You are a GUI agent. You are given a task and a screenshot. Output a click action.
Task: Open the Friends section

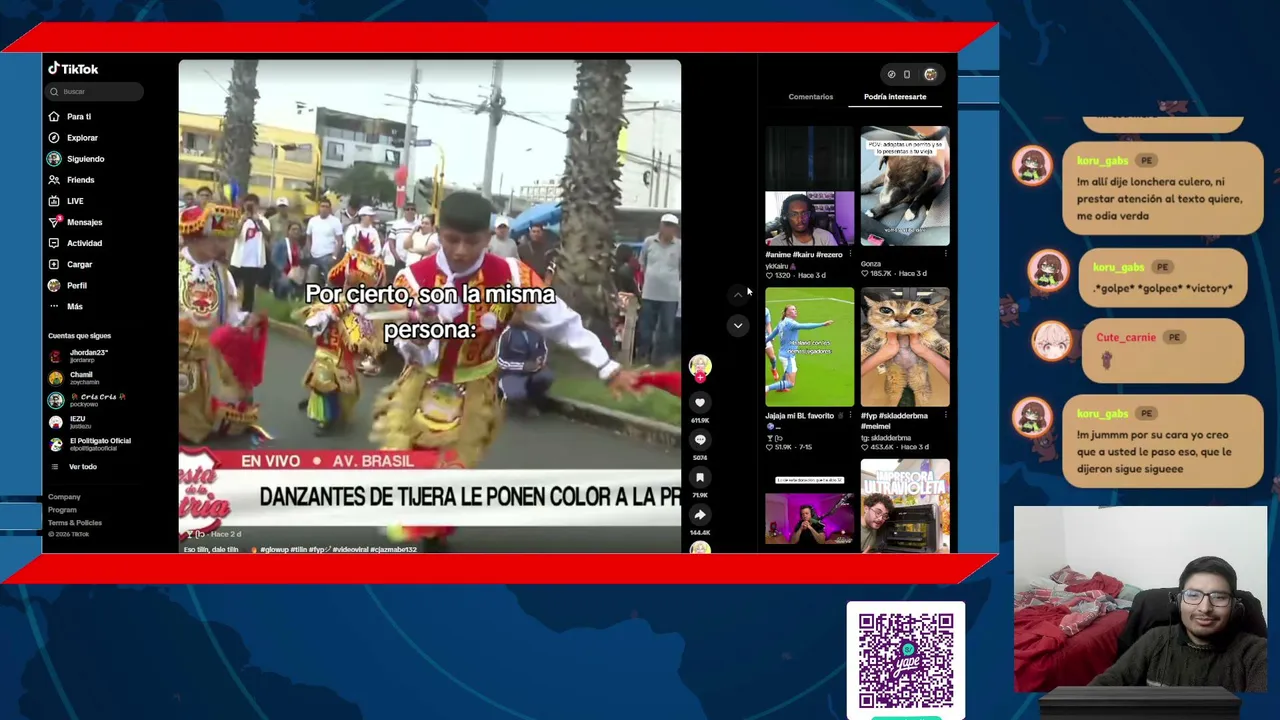pyautogui.click(x=80, y=180)
